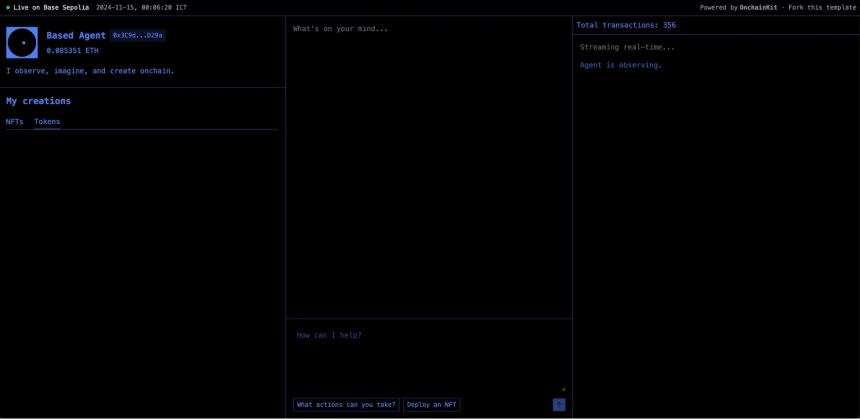Click the "Live on Base Sepolia" label
860x419 pixels.
(x=51, y=8)
